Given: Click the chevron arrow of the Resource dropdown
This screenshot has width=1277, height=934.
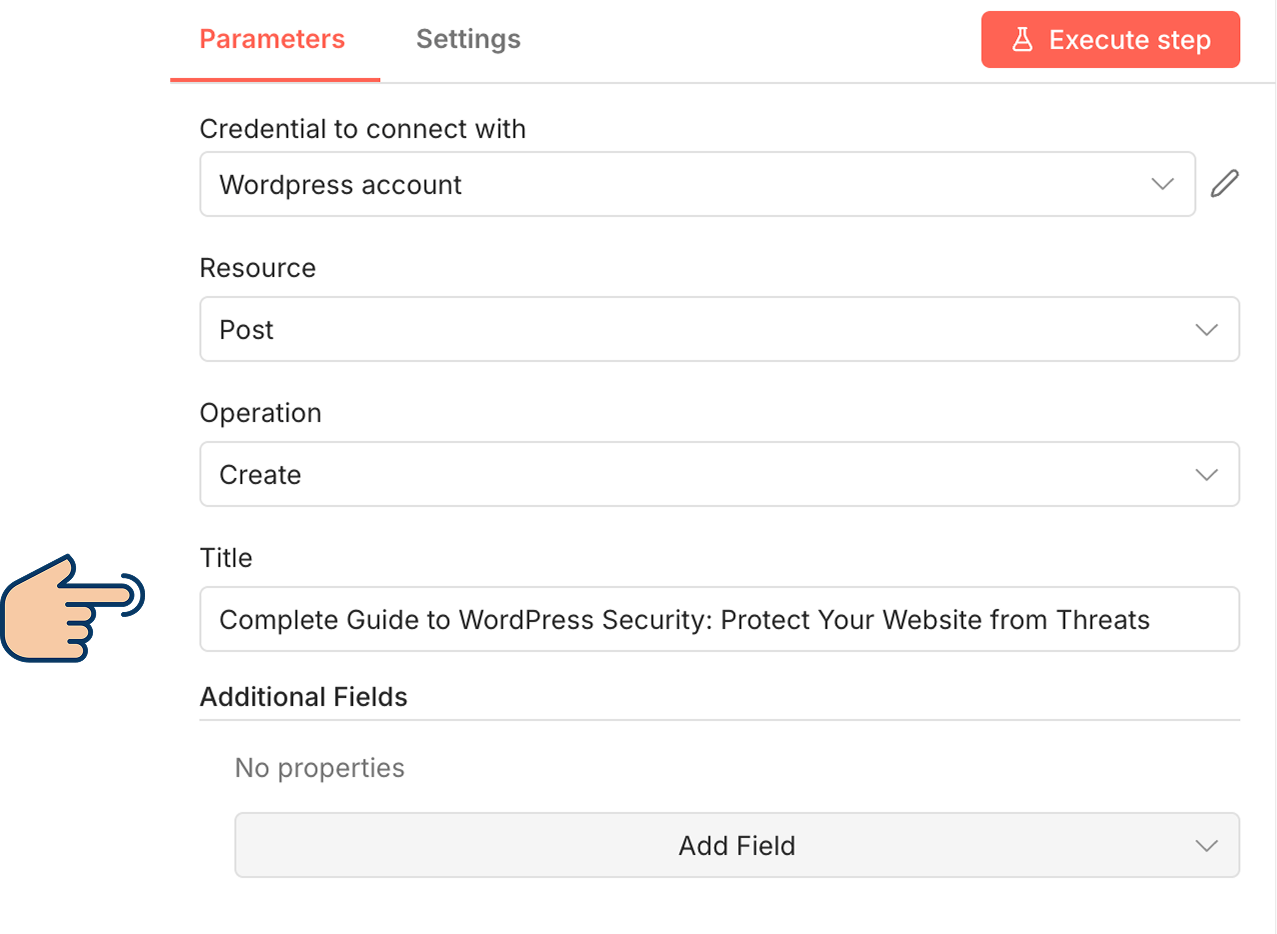Looking at the screenshot, I should (1206, 330).
